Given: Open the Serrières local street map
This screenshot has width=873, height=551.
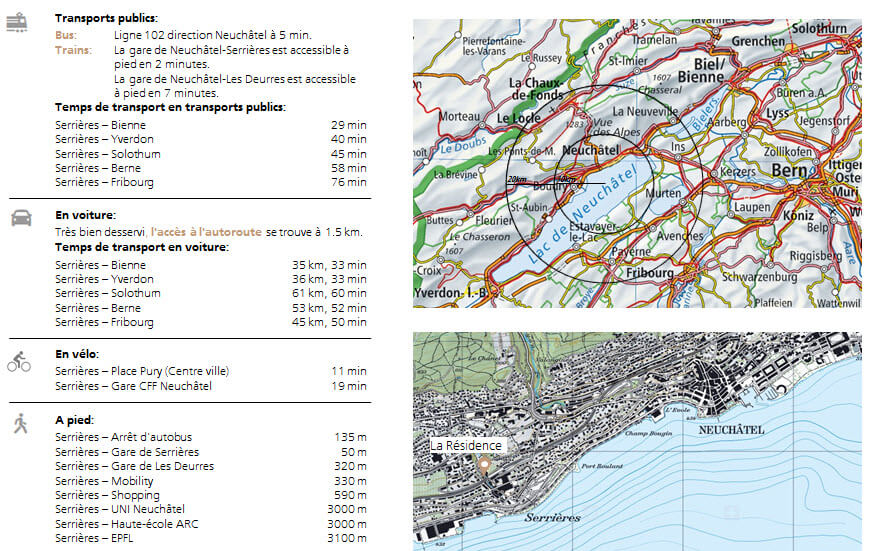Looking at the screenshot, I should coord(637,441).
